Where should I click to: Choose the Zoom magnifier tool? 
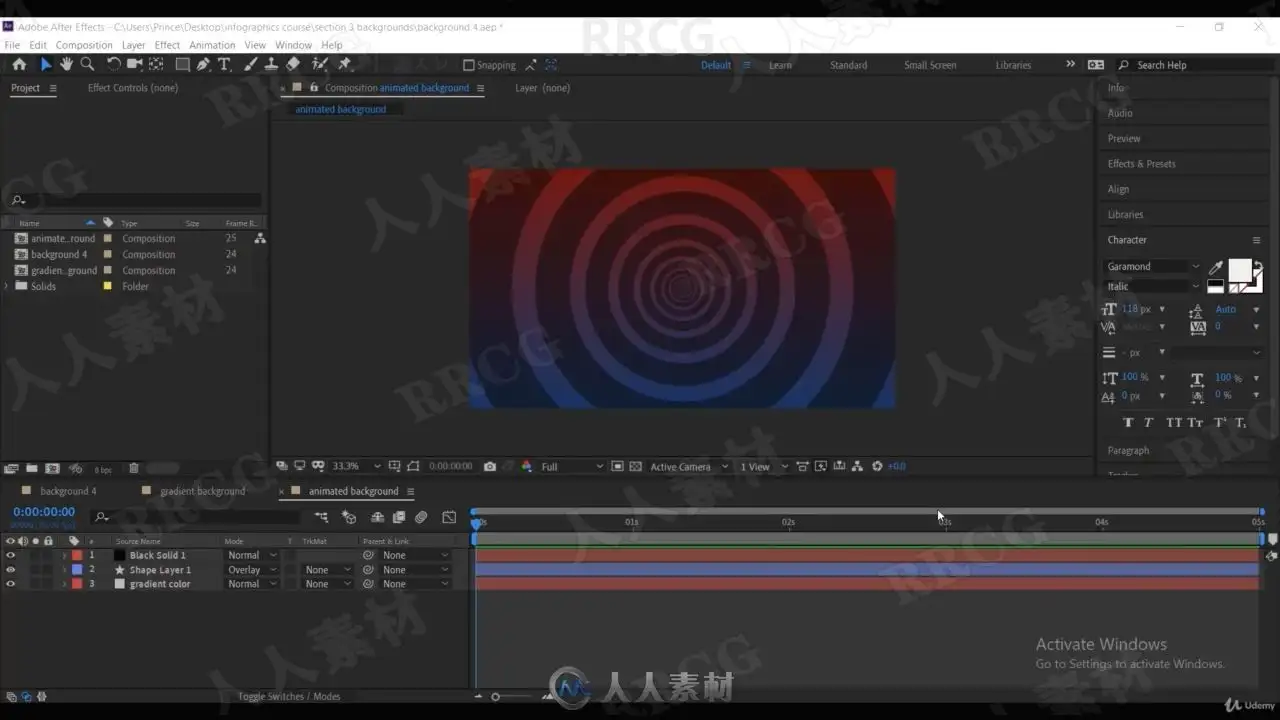coord(87,64)
